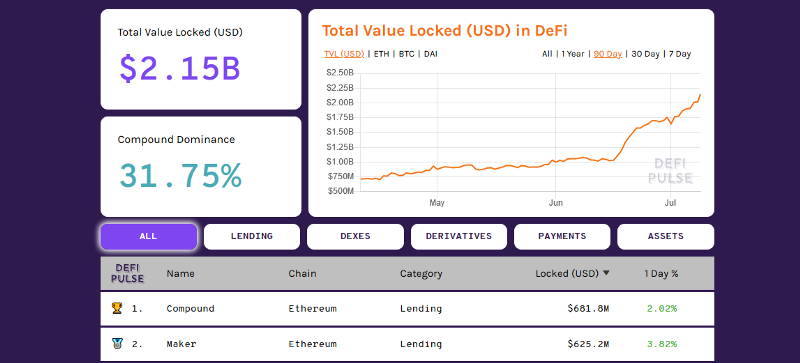The image size is (800, 363).
Task: View chart in DAI denomination
Action: (431, 54)
